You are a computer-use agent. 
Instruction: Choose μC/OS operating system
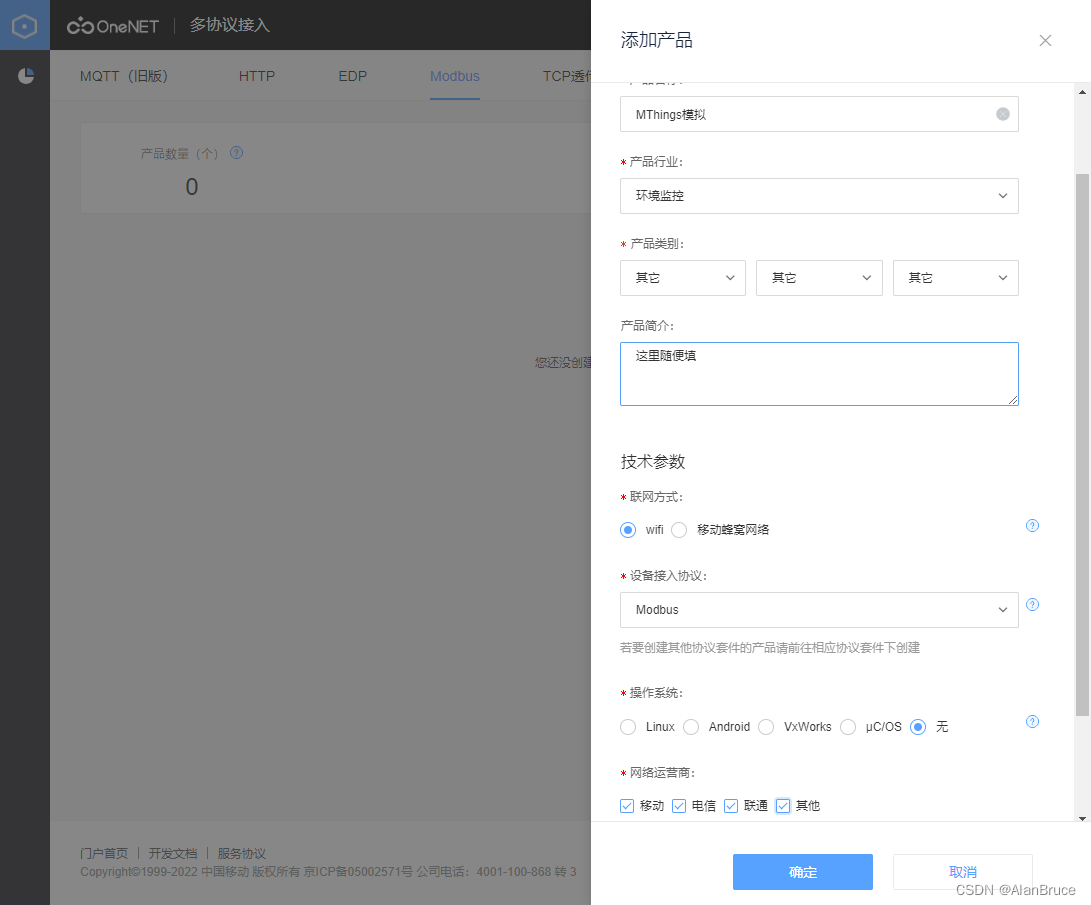pos(847,727)
